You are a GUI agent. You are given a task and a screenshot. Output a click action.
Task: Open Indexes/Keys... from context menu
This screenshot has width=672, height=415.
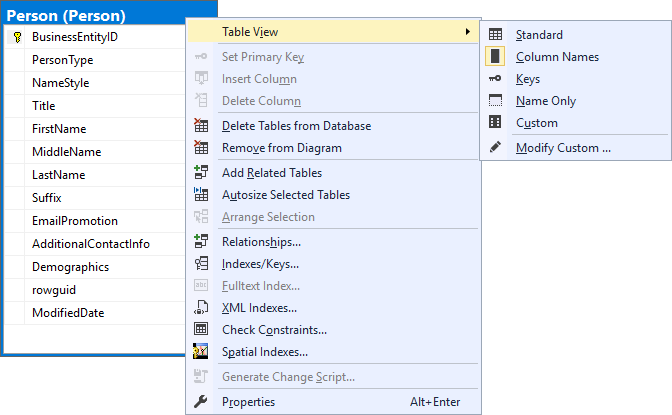coord(260,264)
